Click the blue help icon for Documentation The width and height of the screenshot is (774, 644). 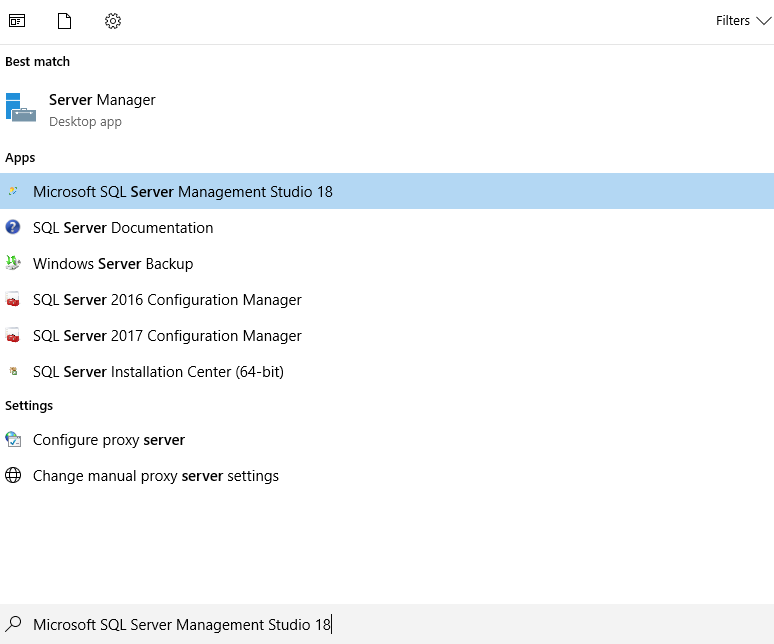13,227
